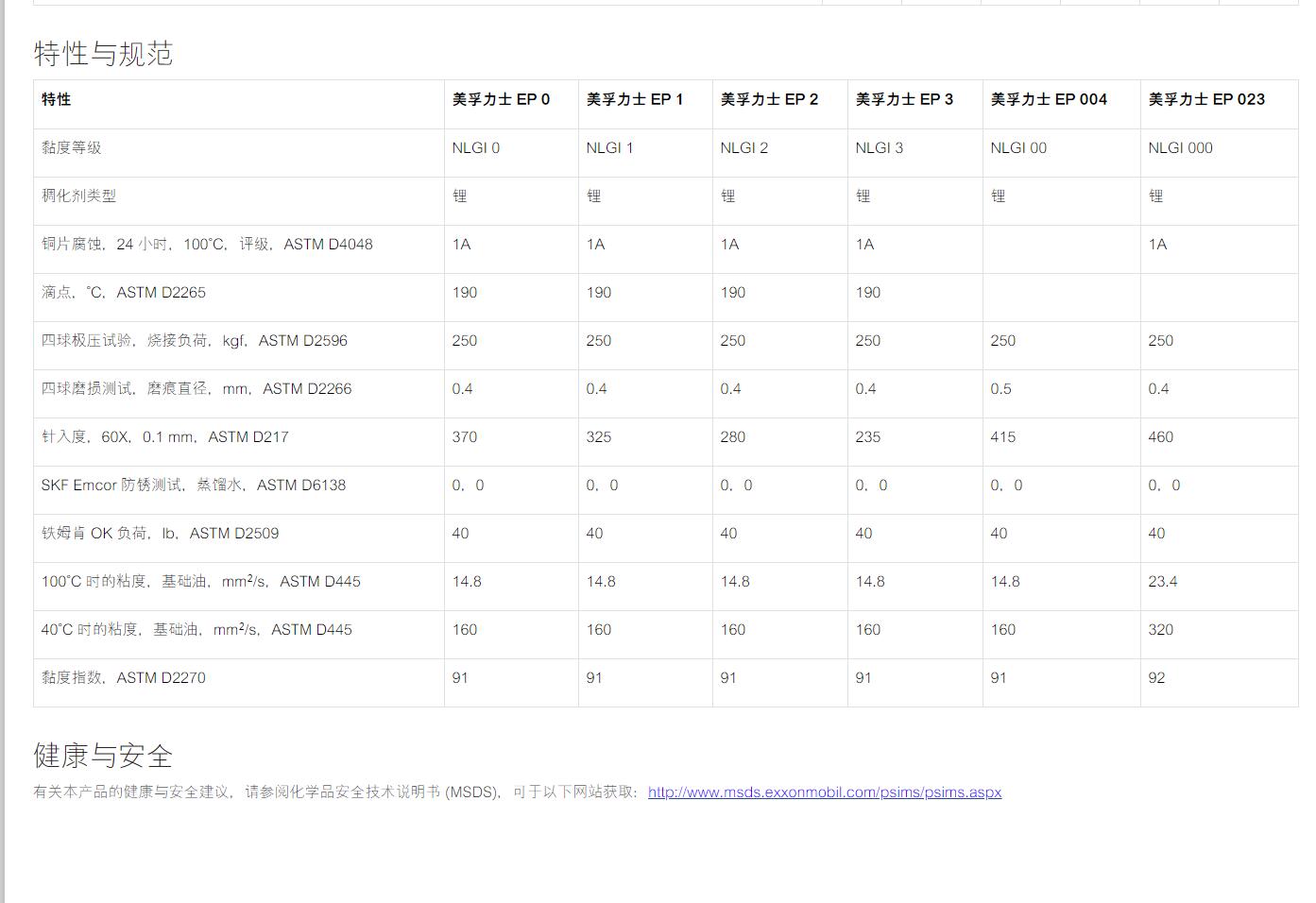Click the 190 dropping point for EP 0
Screen dimensions: 1316x903
point(465,292)
